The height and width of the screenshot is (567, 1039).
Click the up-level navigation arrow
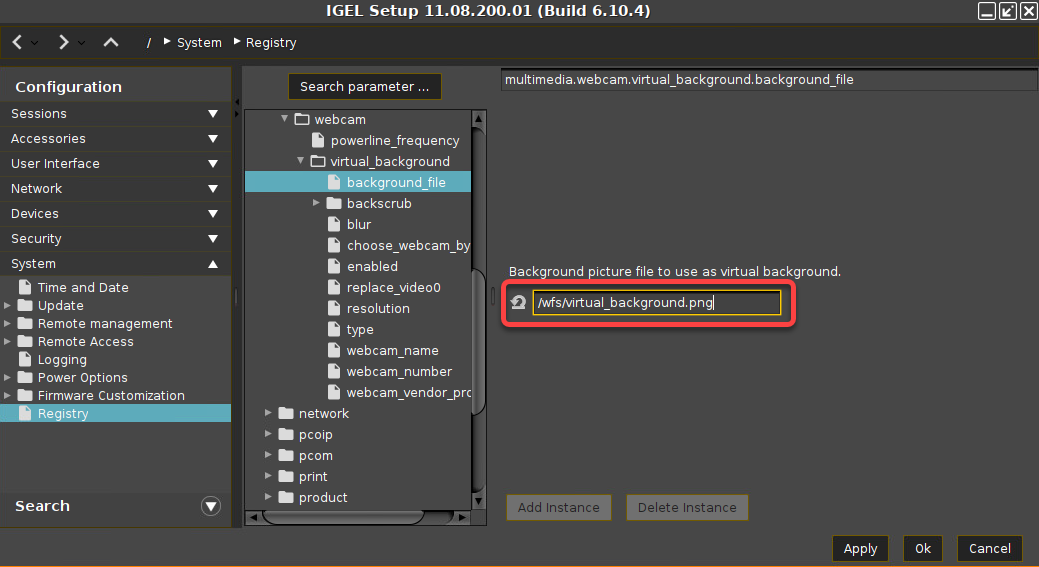(111, 43)
